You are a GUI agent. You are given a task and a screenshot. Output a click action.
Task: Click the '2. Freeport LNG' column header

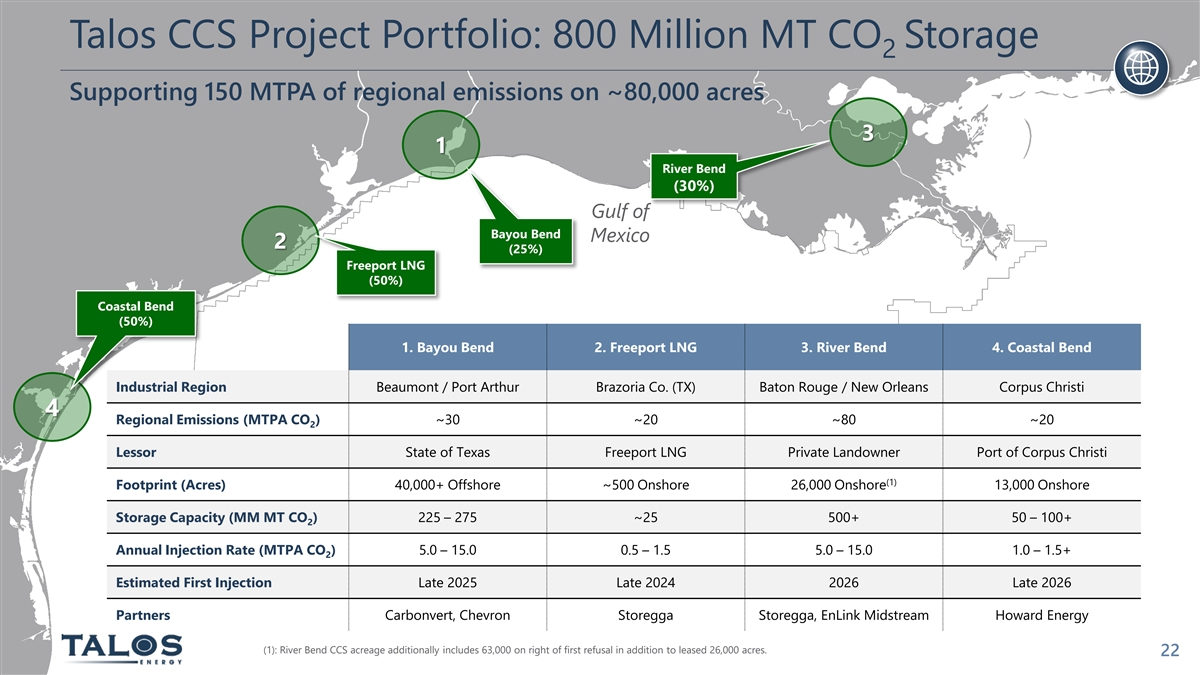(x=645, y=348)
